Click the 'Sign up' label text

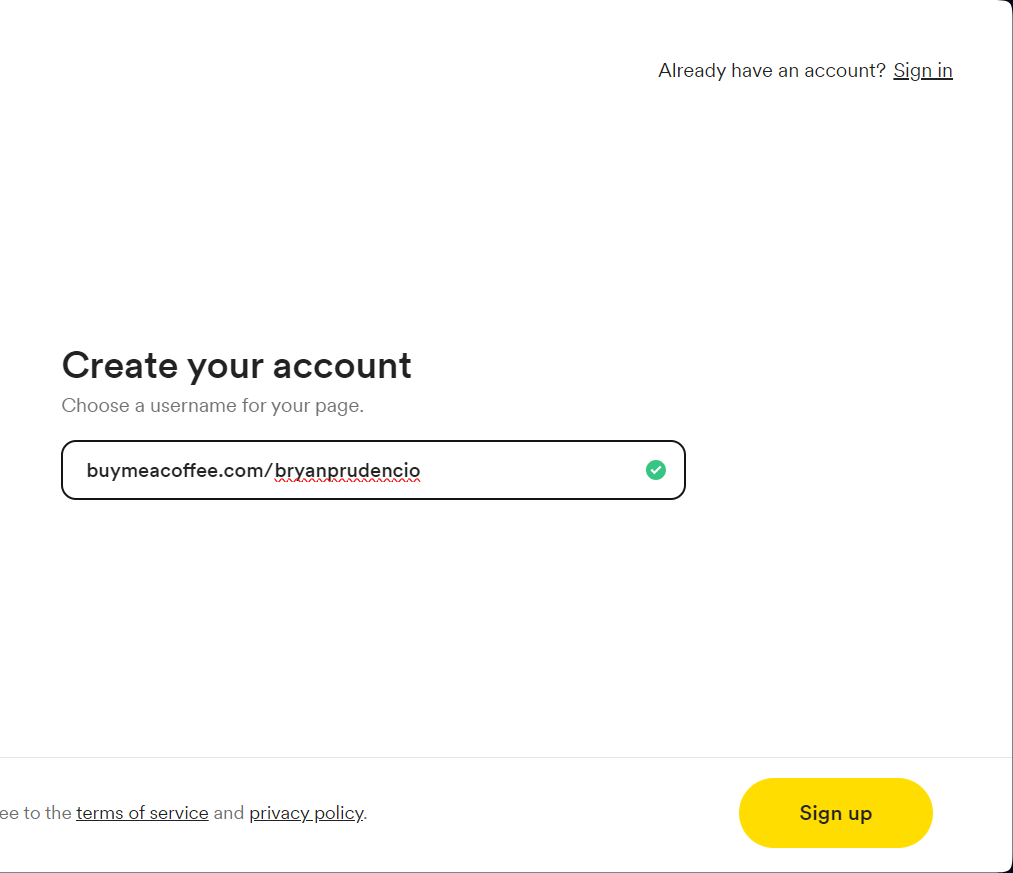pos(835,813)
